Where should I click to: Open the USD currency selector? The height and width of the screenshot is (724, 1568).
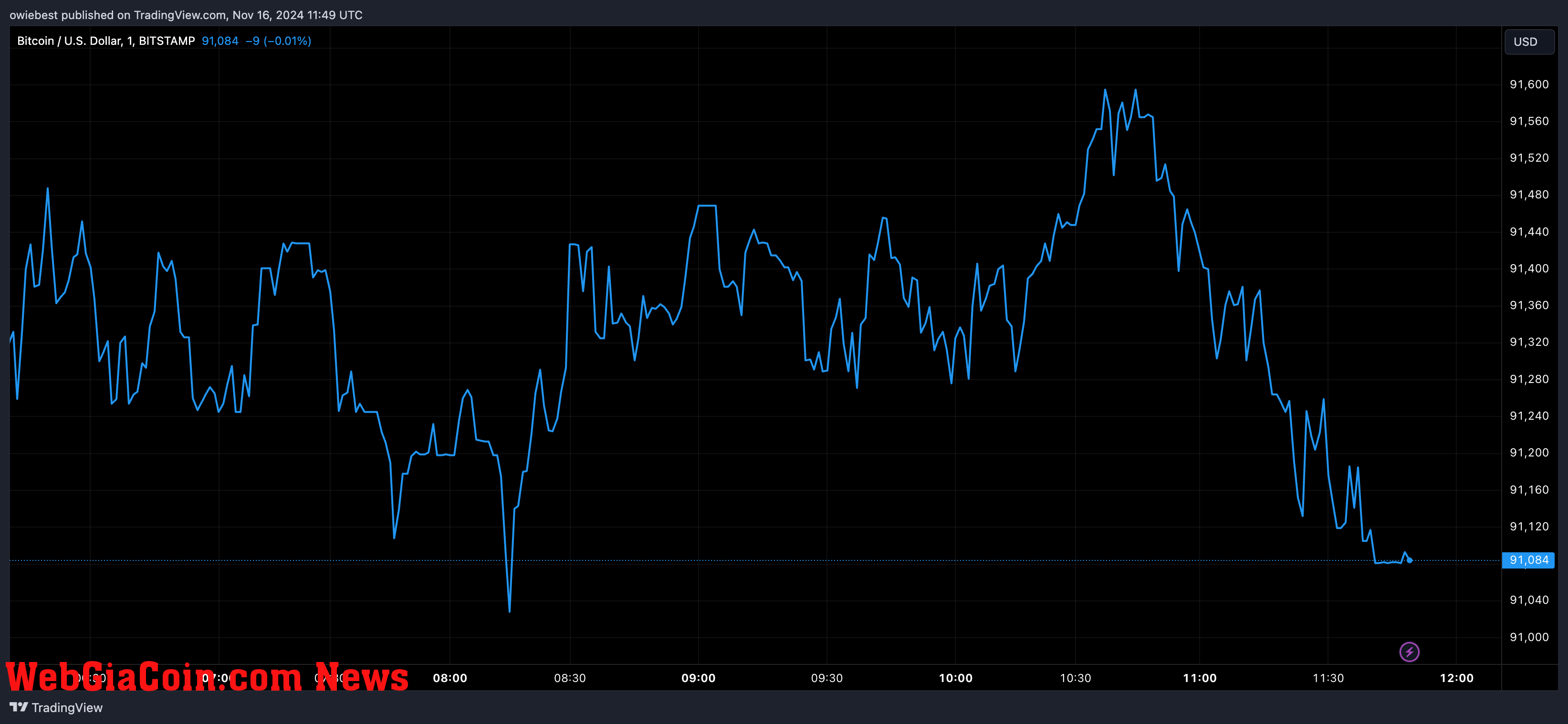tap(1529, 42)
